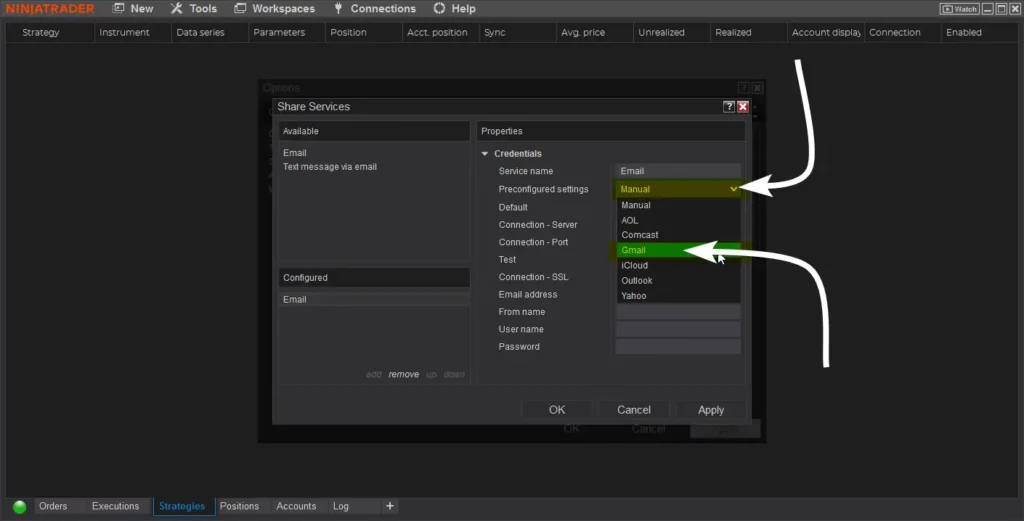
Task: Add a new tab with plus icon
Action: (x=390, y=506)
